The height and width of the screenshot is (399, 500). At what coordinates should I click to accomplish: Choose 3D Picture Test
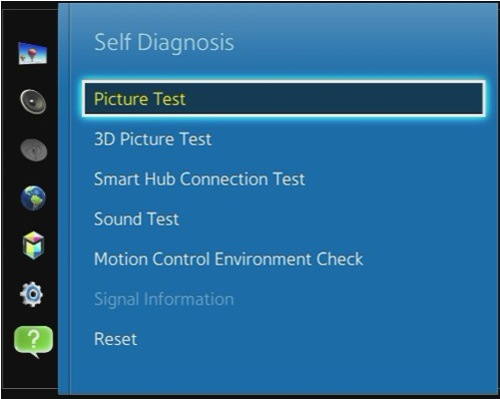(x=153, y=139)
